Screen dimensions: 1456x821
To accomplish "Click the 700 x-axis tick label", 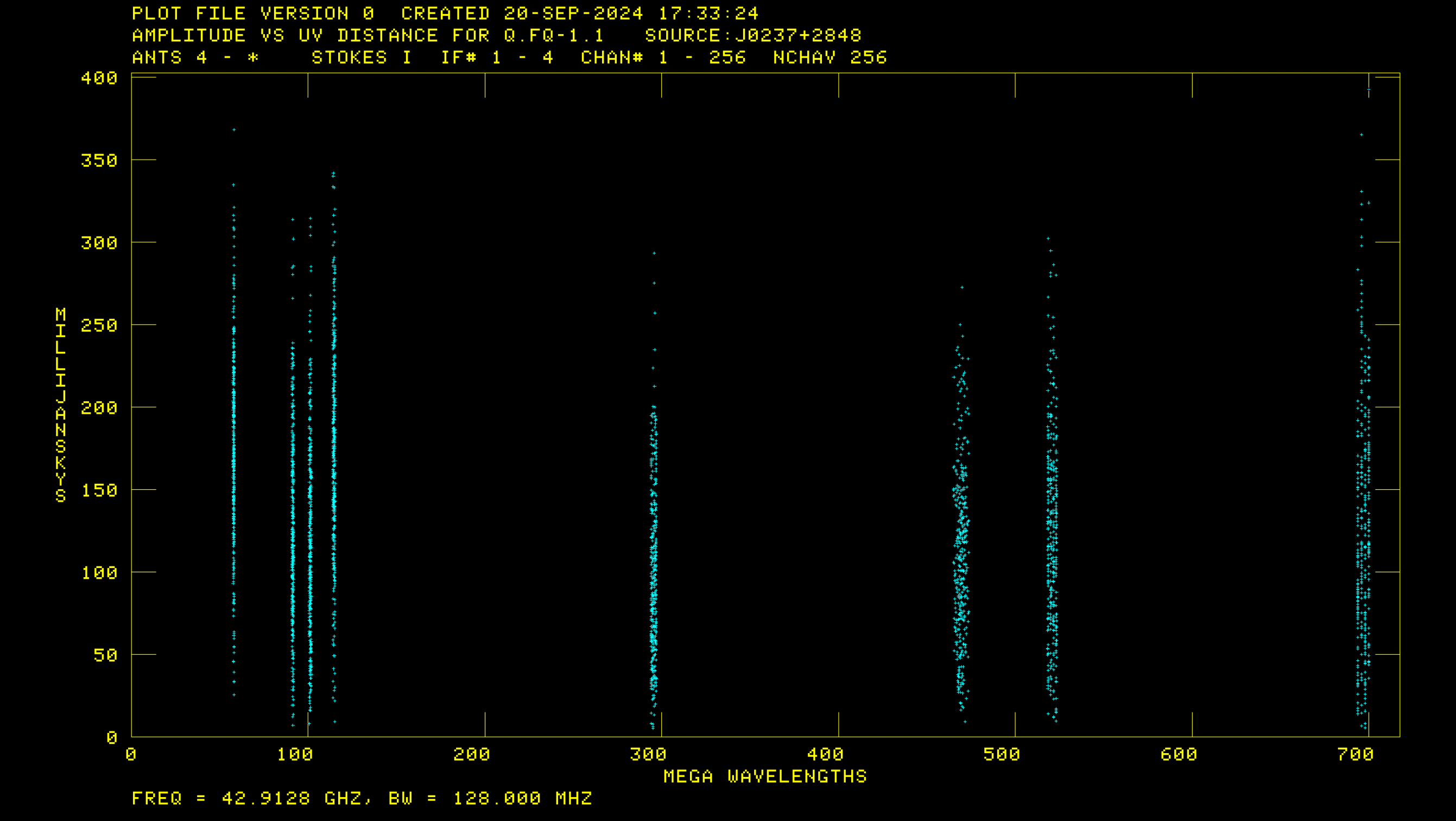I will (1356, 754).
